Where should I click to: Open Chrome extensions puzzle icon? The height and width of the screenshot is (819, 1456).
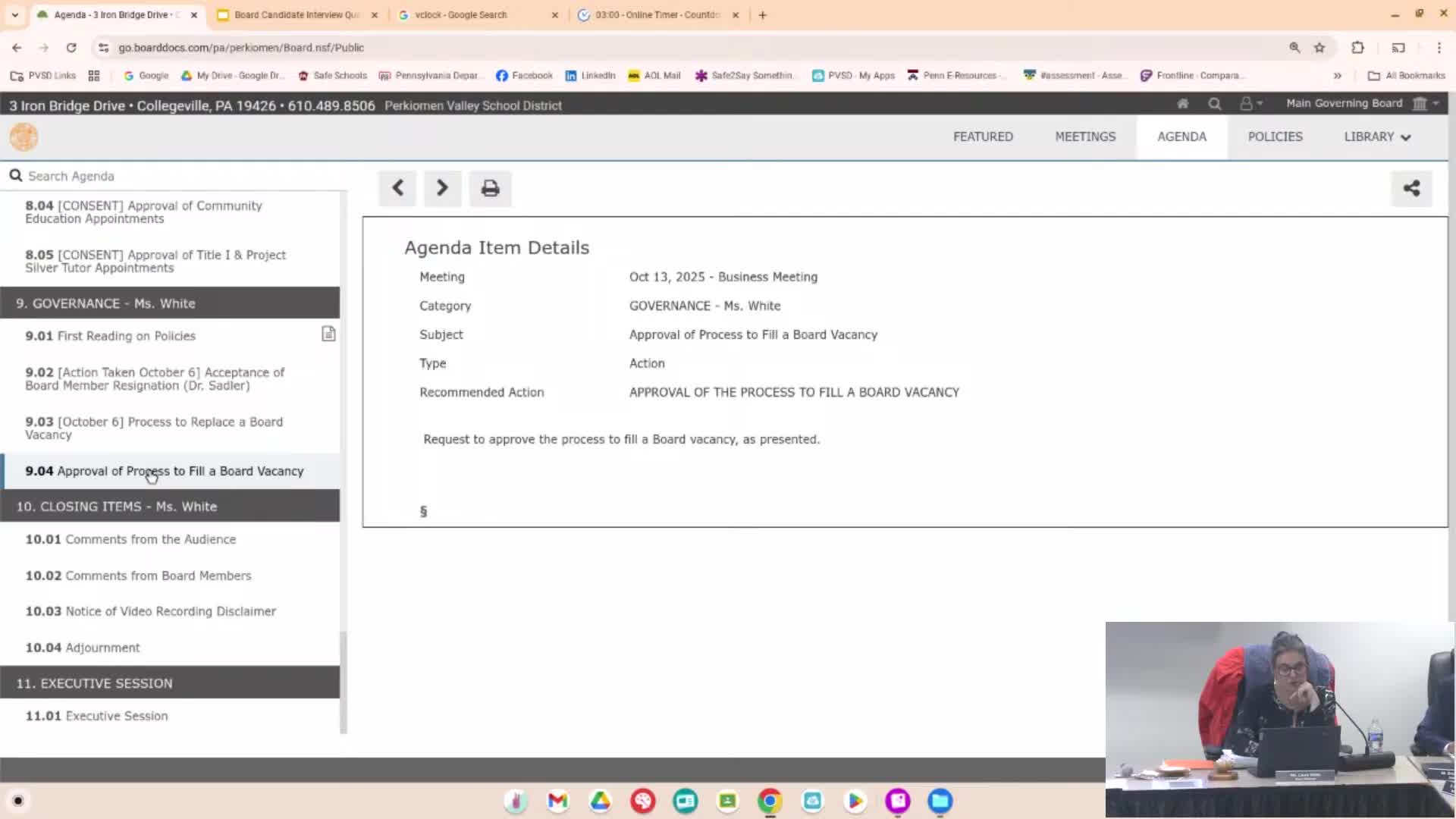pos(1357,48)
